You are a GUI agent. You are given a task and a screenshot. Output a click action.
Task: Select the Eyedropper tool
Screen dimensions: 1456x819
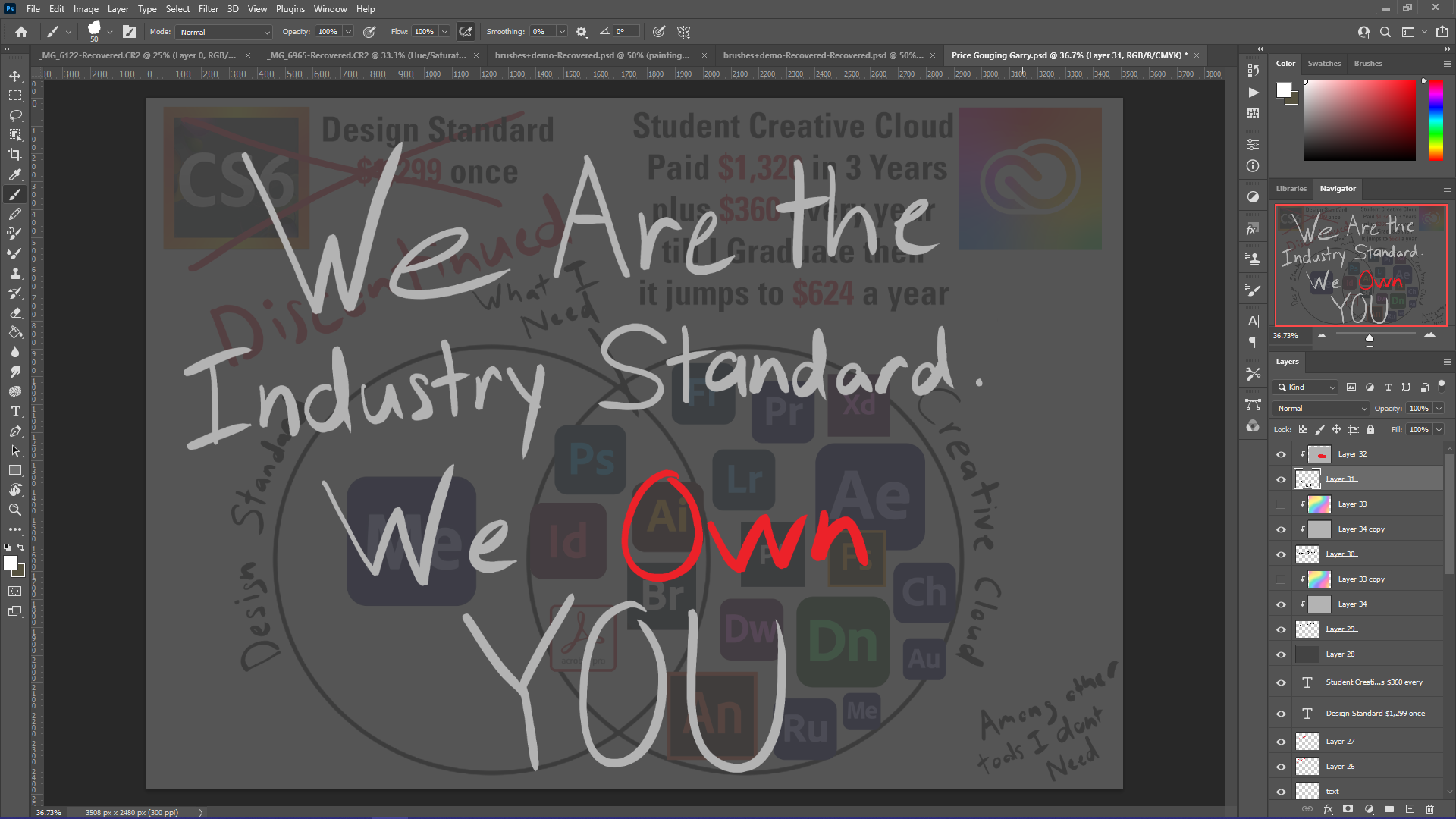pos(15,174)
